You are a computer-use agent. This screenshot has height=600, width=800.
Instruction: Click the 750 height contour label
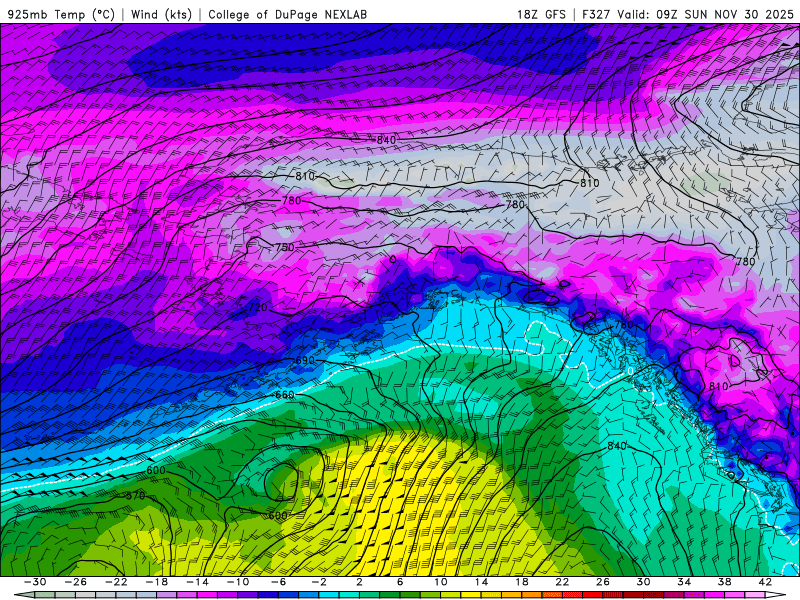285,247
